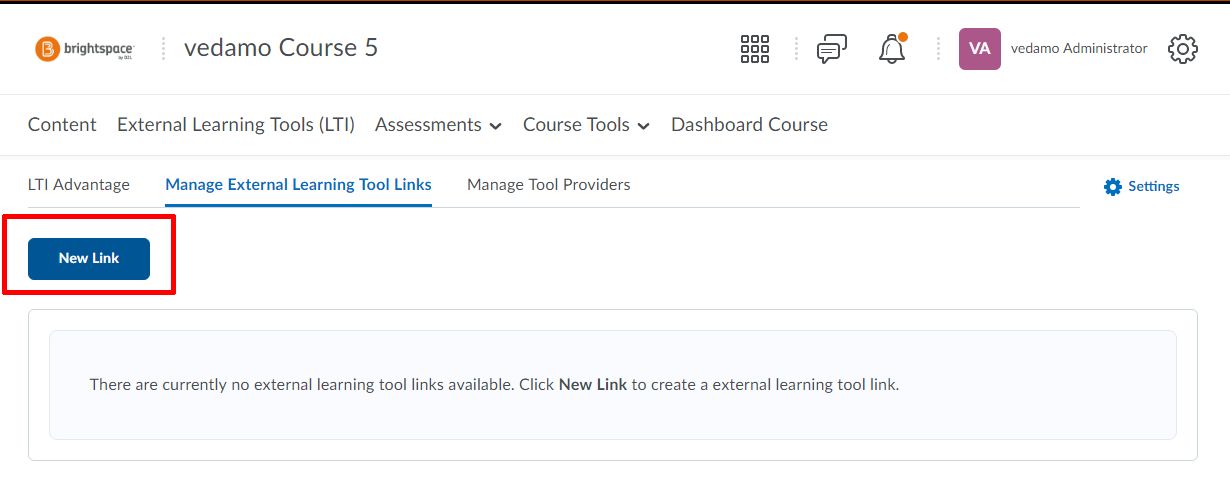
Task: Open the vedamo Administrator user menu
Action: pyautogui.click(x=1079, y=48)
